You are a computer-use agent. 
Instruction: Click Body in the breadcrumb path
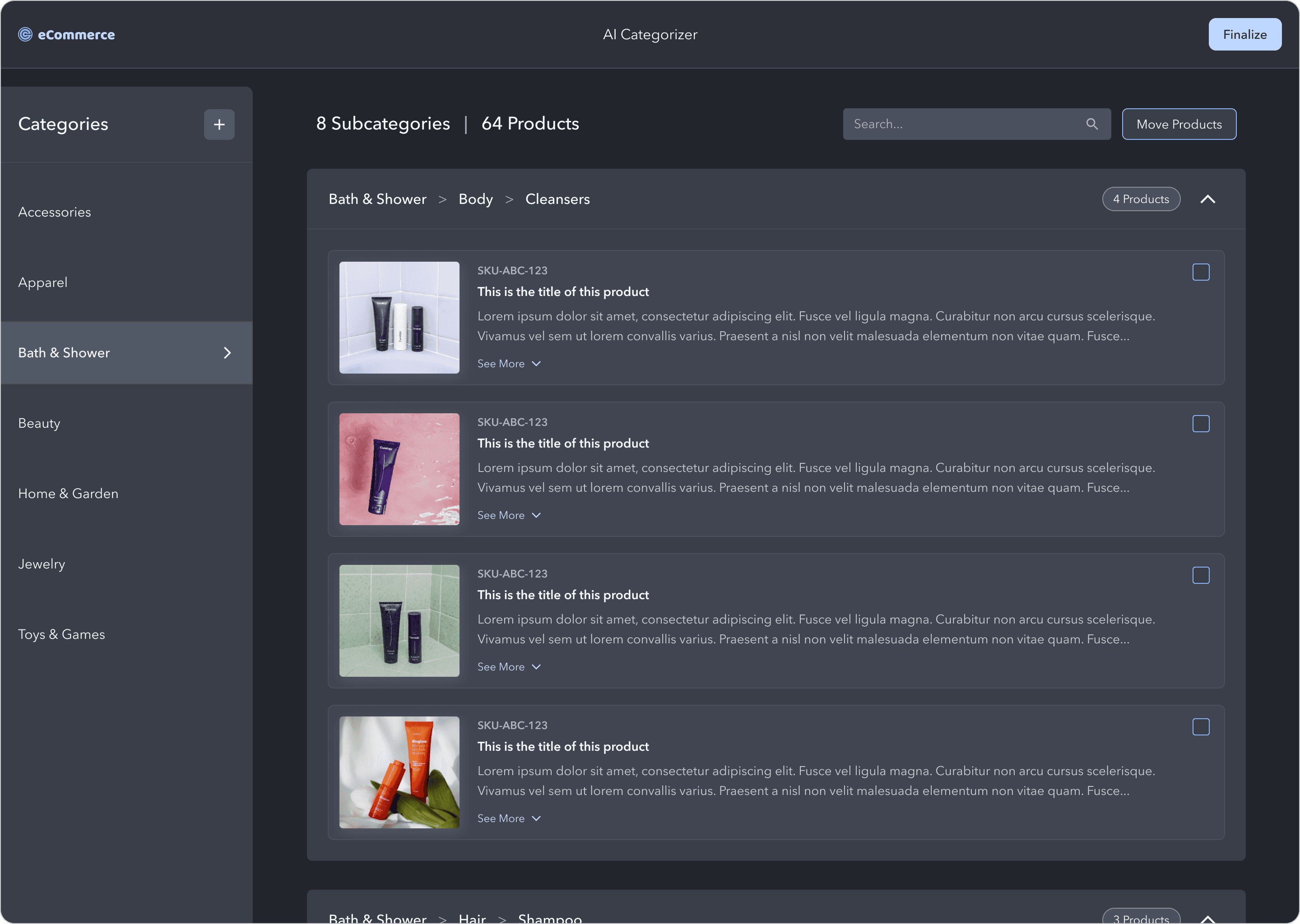coord(475,199)
